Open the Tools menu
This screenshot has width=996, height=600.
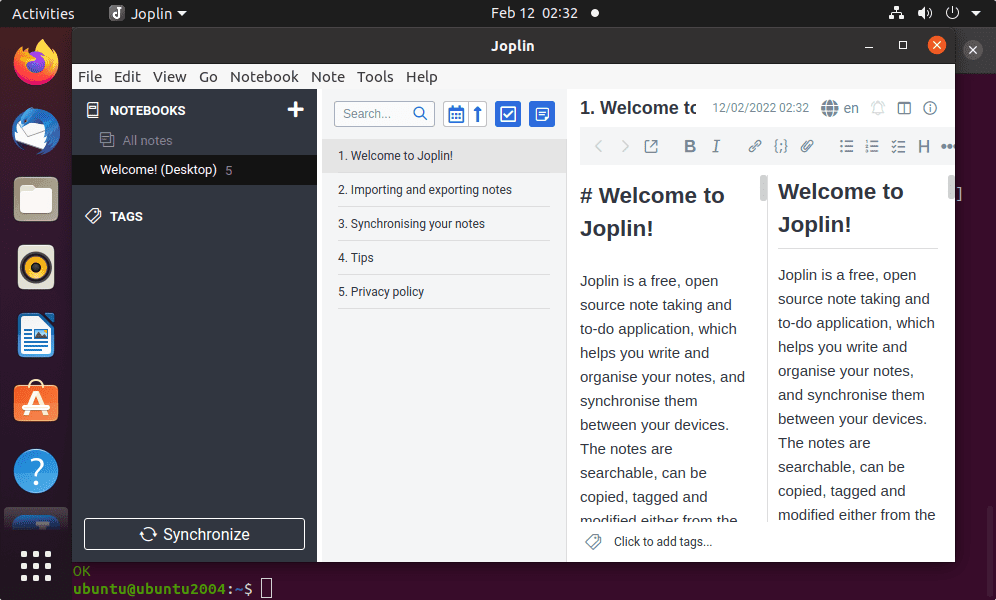375,76
